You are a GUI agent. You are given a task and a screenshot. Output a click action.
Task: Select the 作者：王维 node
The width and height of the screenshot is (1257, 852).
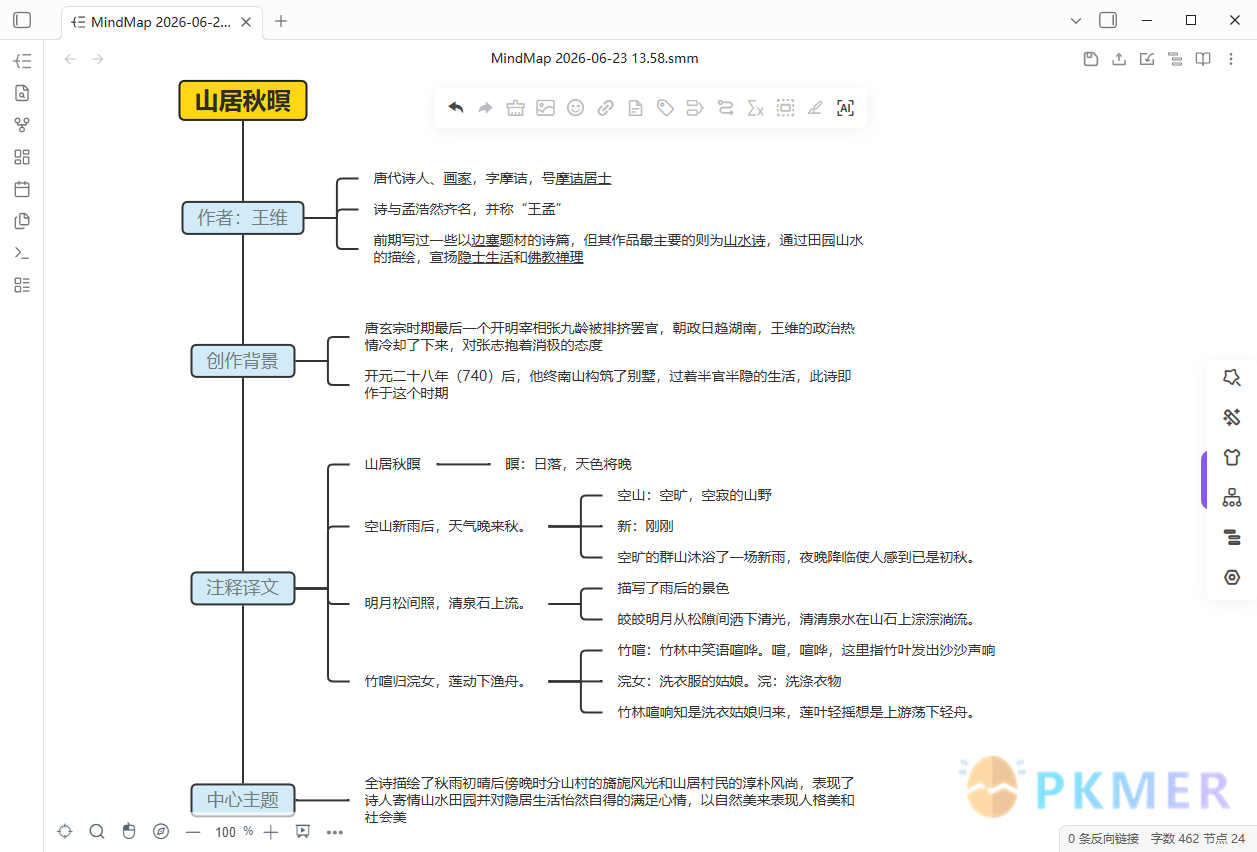click(x=243, y=217)
